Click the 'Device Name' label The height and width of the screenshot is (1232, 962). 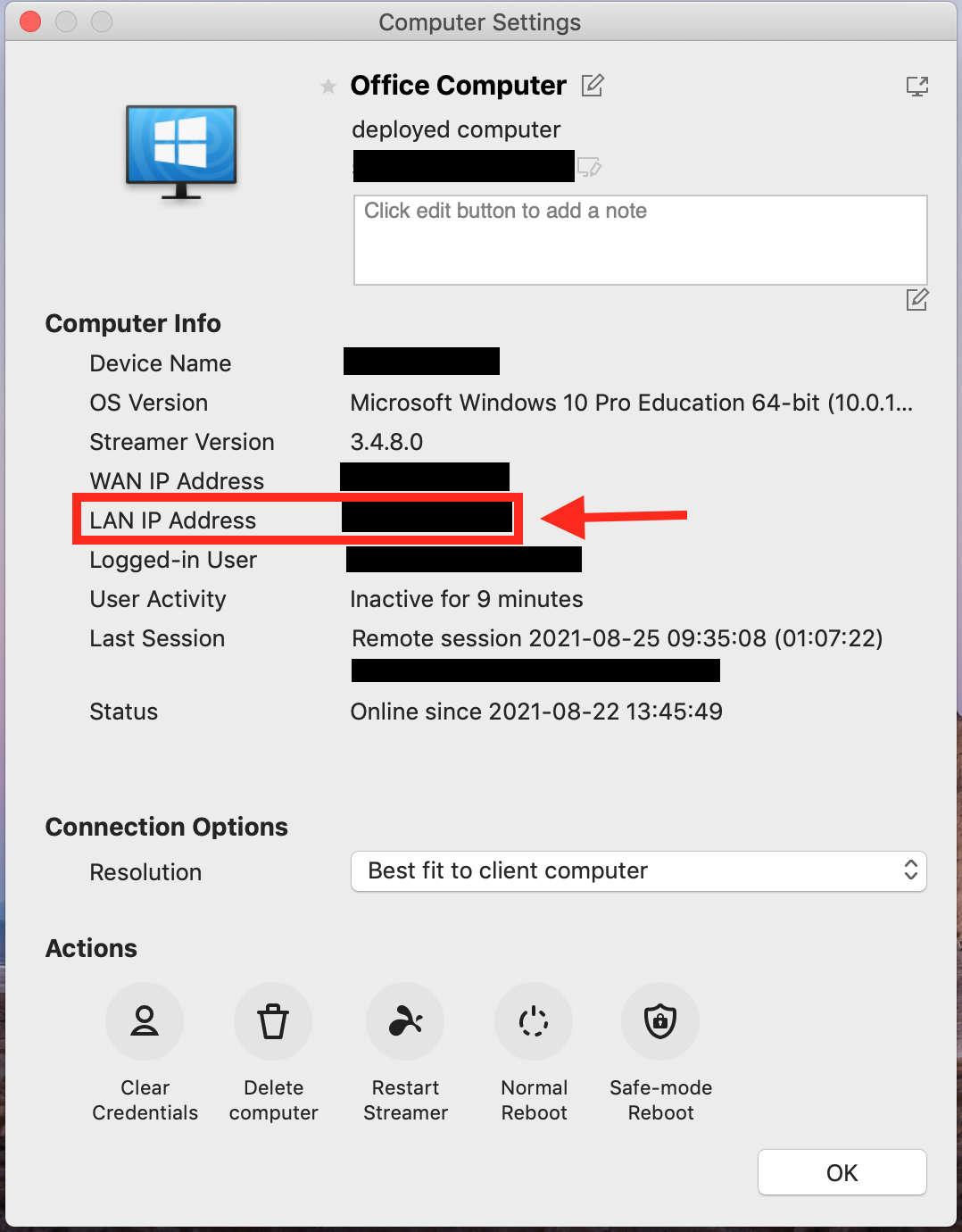pos(161,363)
